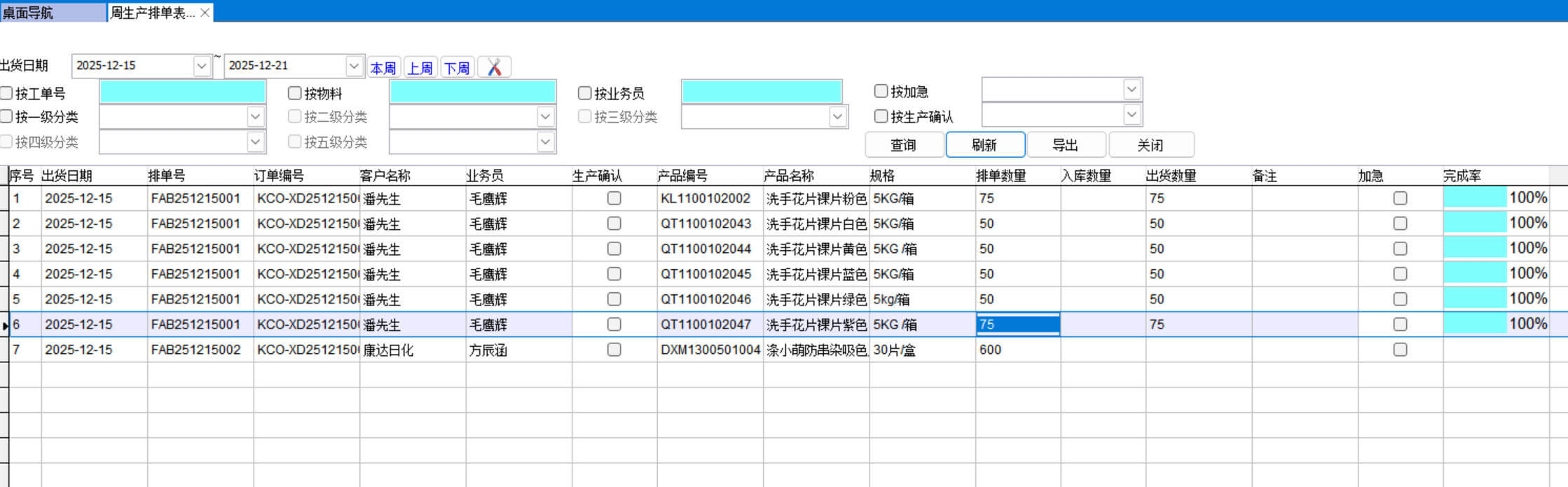Sort by the 排单数量 column header
Screen dimensions: 1568x487
(x=1000, y=176)
